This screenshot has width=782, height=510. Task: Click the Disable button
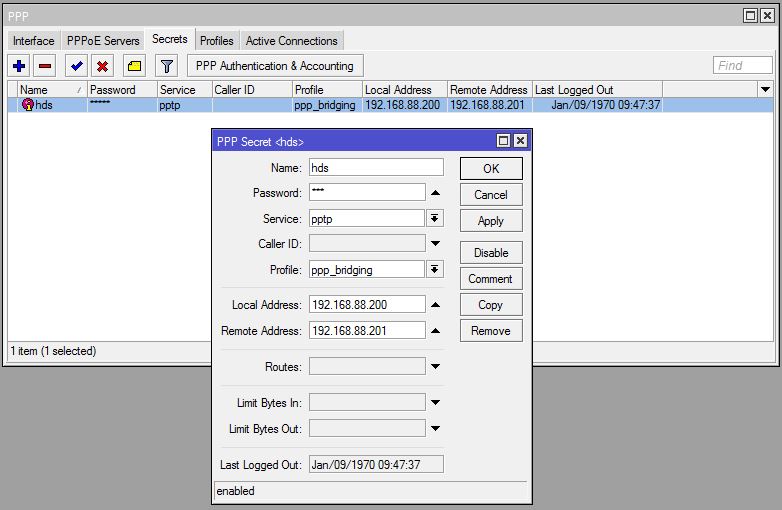tap(491, 253)
